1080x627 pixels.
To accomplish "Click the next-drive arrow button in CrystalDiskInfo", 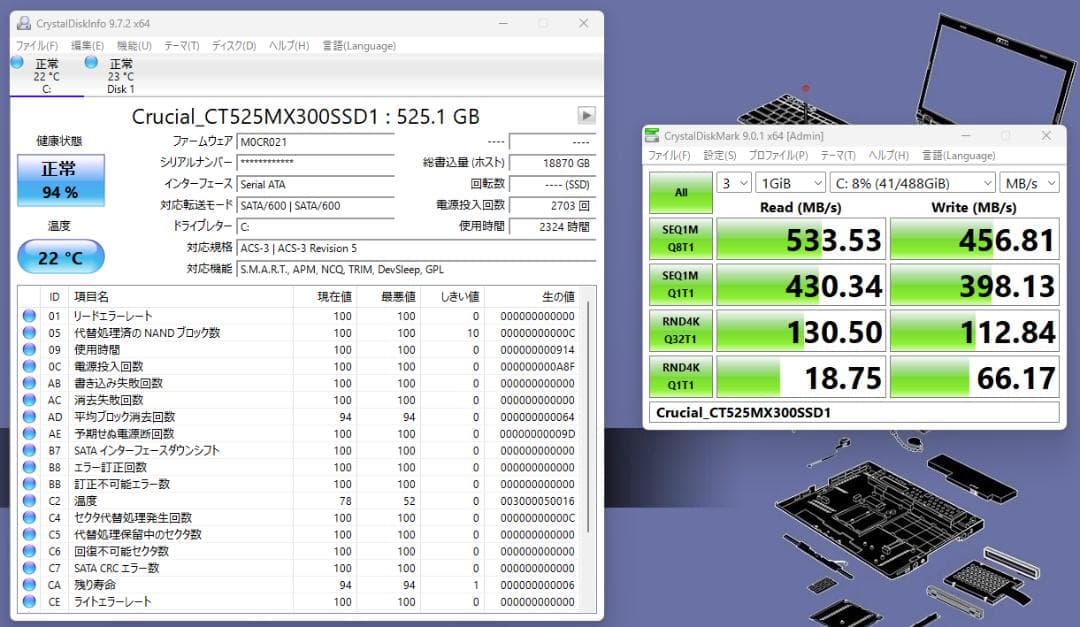I will (585, 115).
